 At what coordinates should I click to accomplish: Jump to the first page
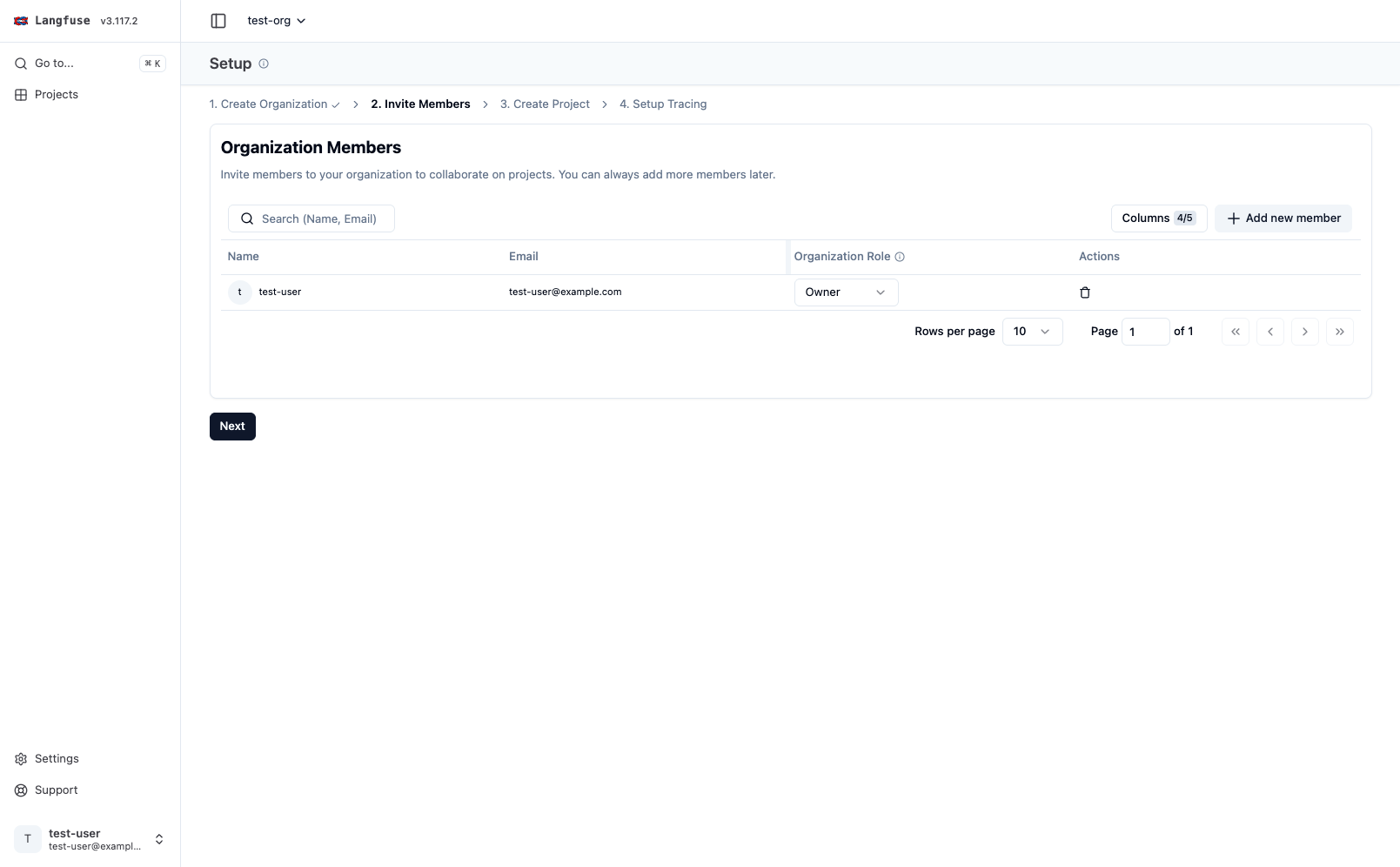coord(1235,332)
